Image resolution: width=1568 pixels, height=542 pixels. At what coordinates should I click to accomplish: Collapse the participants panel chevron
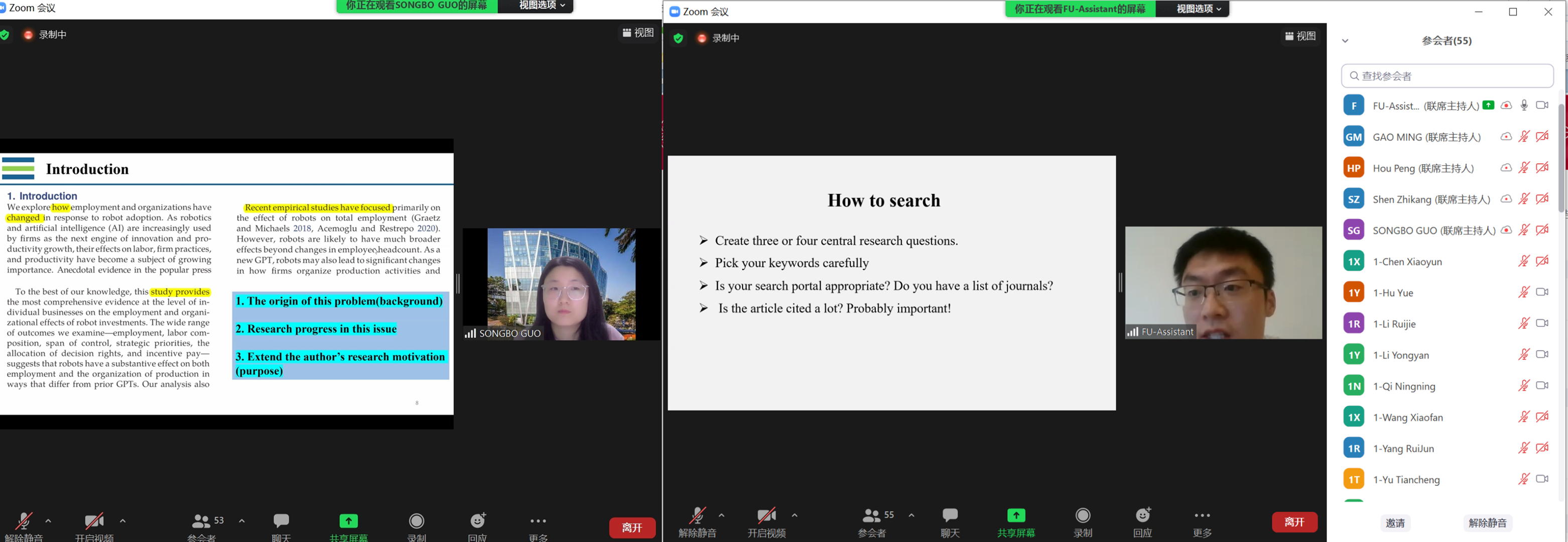[x=1345, y=41]
